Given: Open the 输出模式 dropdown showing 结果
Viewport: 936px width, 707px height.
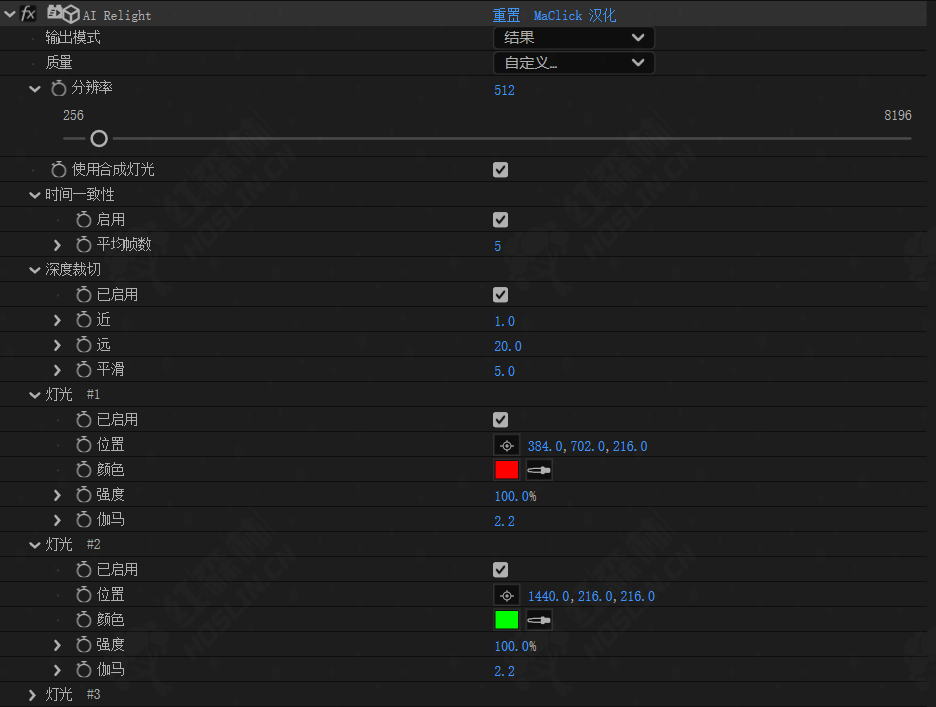Looking at the screenshot, I should pos(574,38).
